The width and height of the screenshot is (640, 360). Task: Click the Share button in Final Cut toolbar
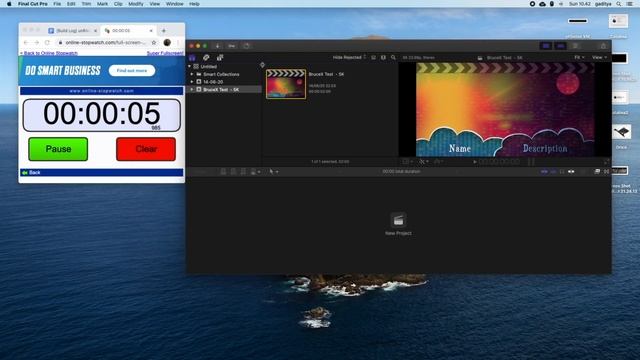pos(603,46)
